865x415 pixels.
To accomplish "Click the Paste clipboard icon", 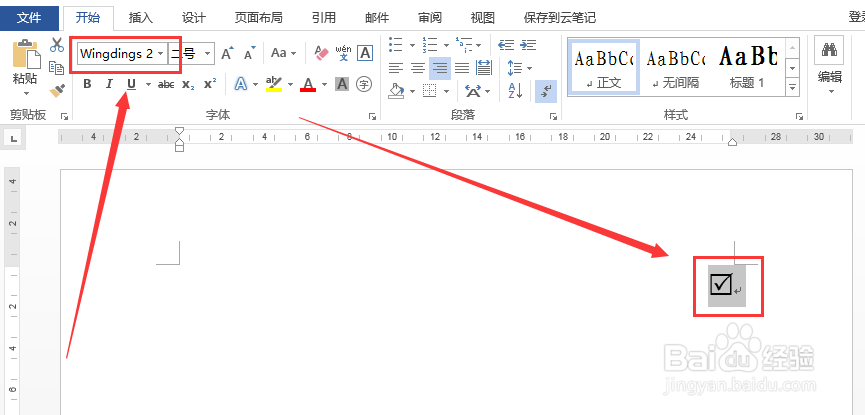I will pos(26,54).
